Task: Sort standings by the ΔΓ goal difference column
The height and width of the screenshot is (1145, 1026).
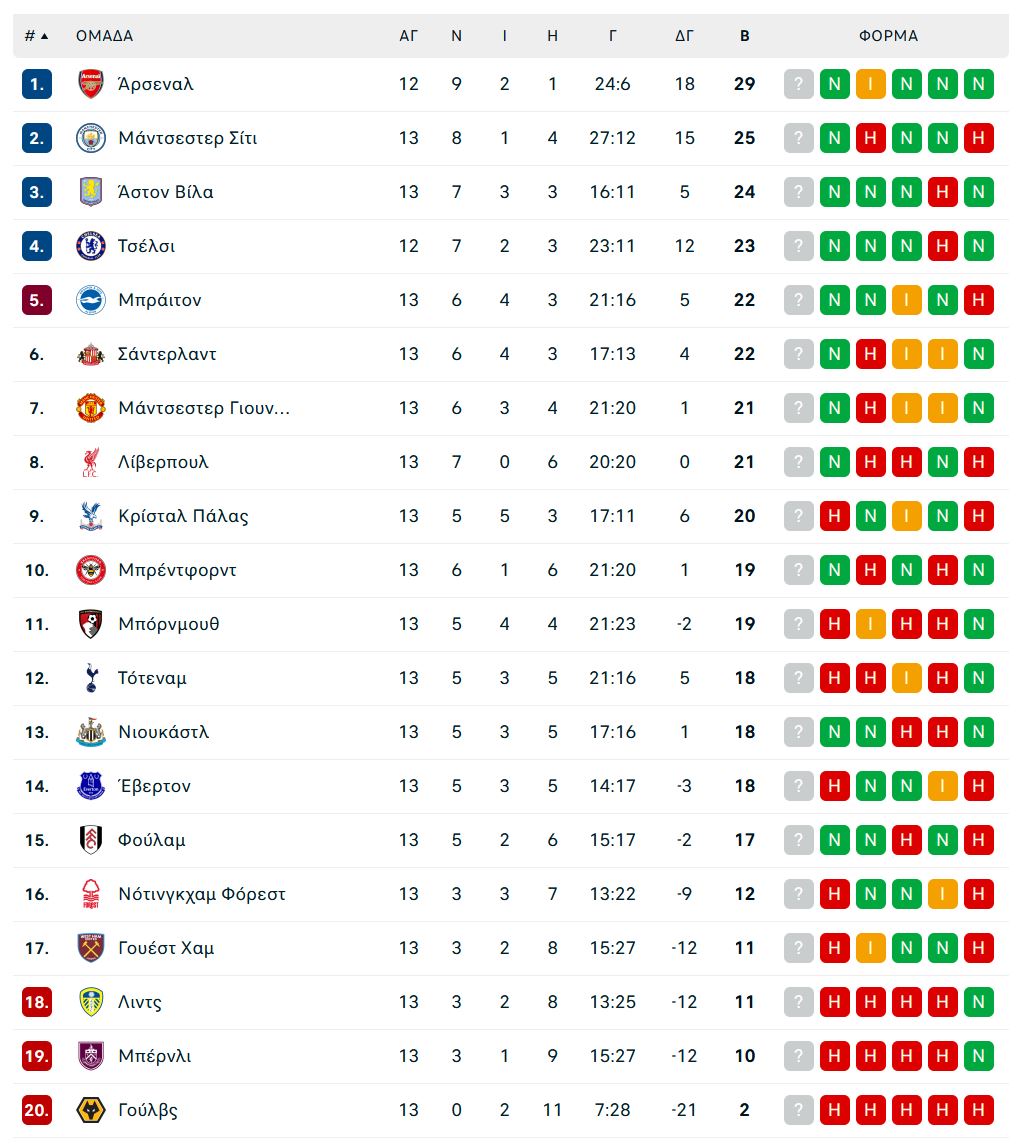Action: pyautogui.click(x=684, y=36)
